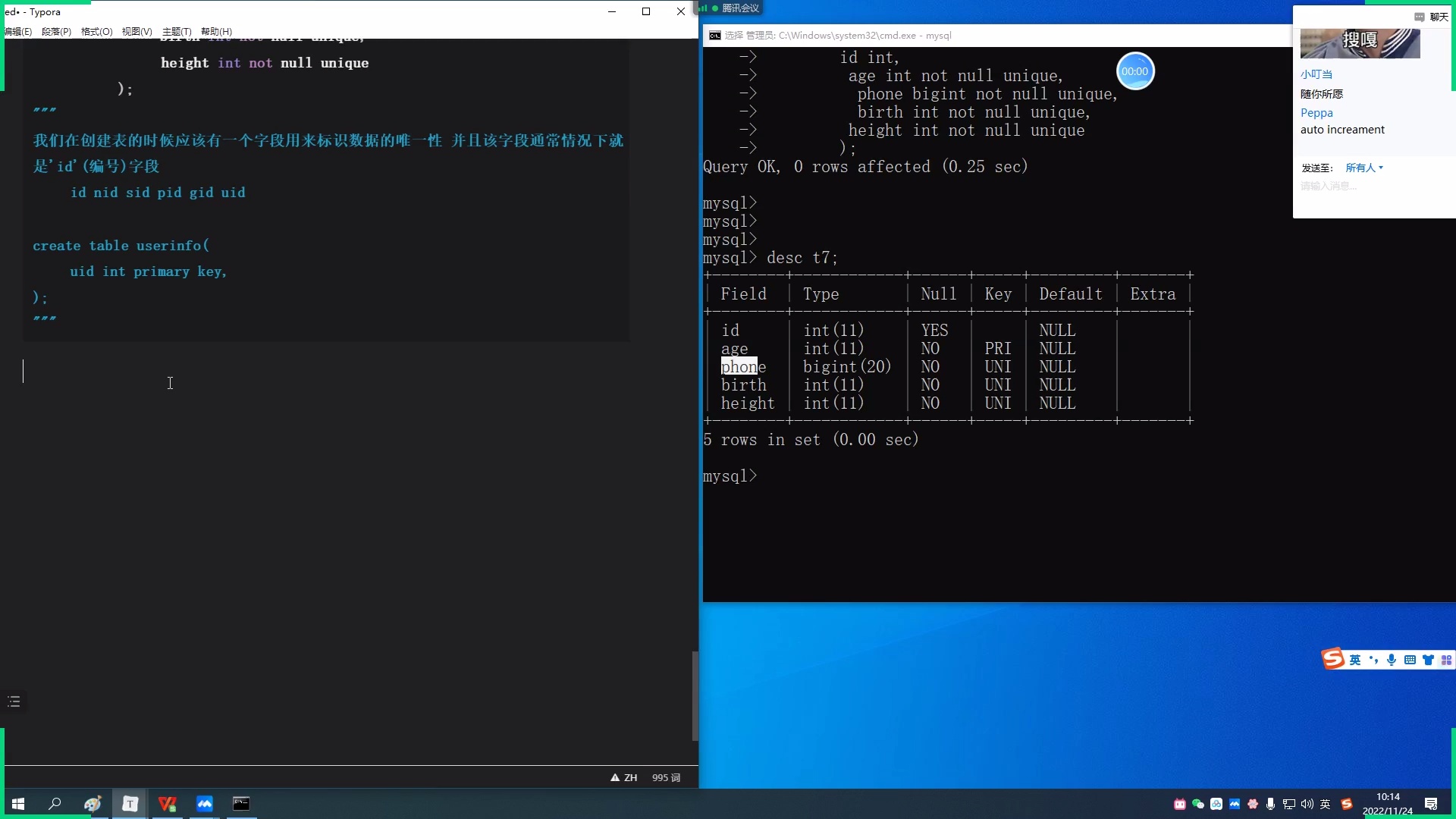Click the microphone tray icon

1271,805
